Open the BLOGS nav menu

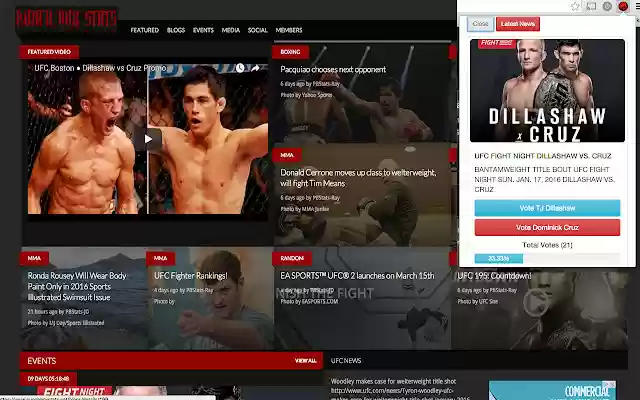coord(176,30)
